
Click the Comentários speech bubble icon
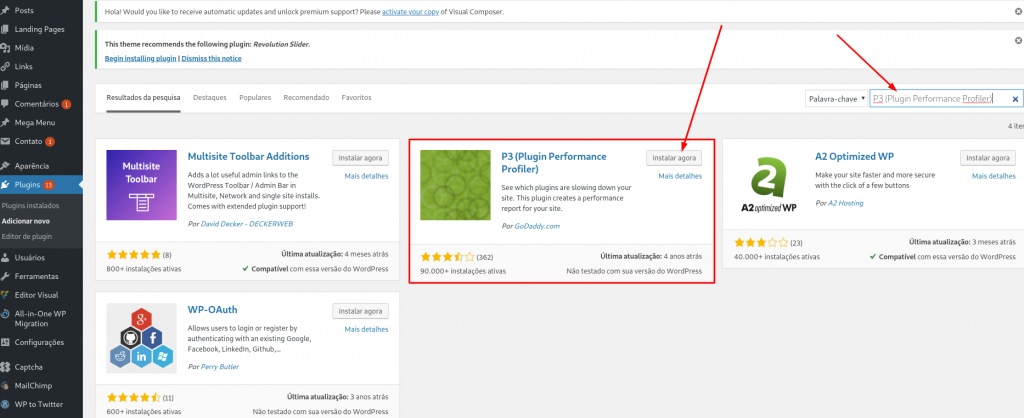point(5,104)
